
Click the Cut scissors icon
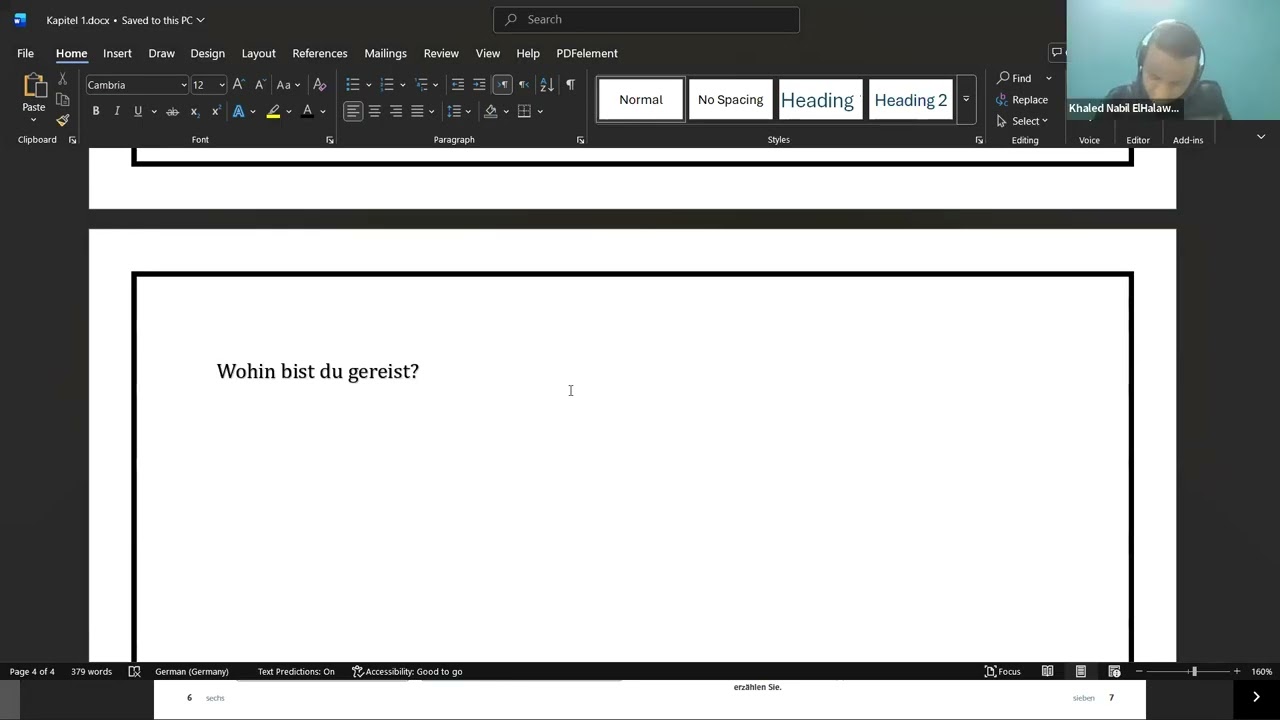[62, 79]
